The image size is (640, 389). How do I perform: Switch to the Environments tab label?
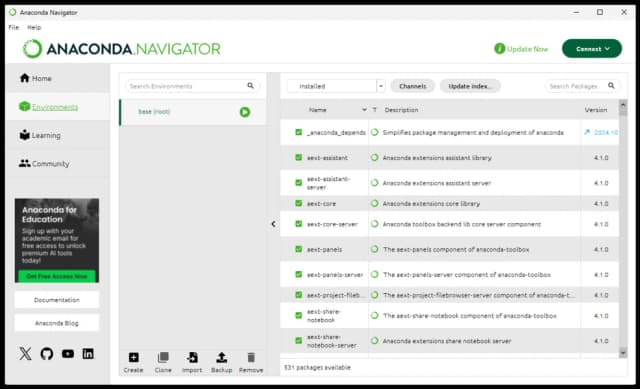click(55, 107)
